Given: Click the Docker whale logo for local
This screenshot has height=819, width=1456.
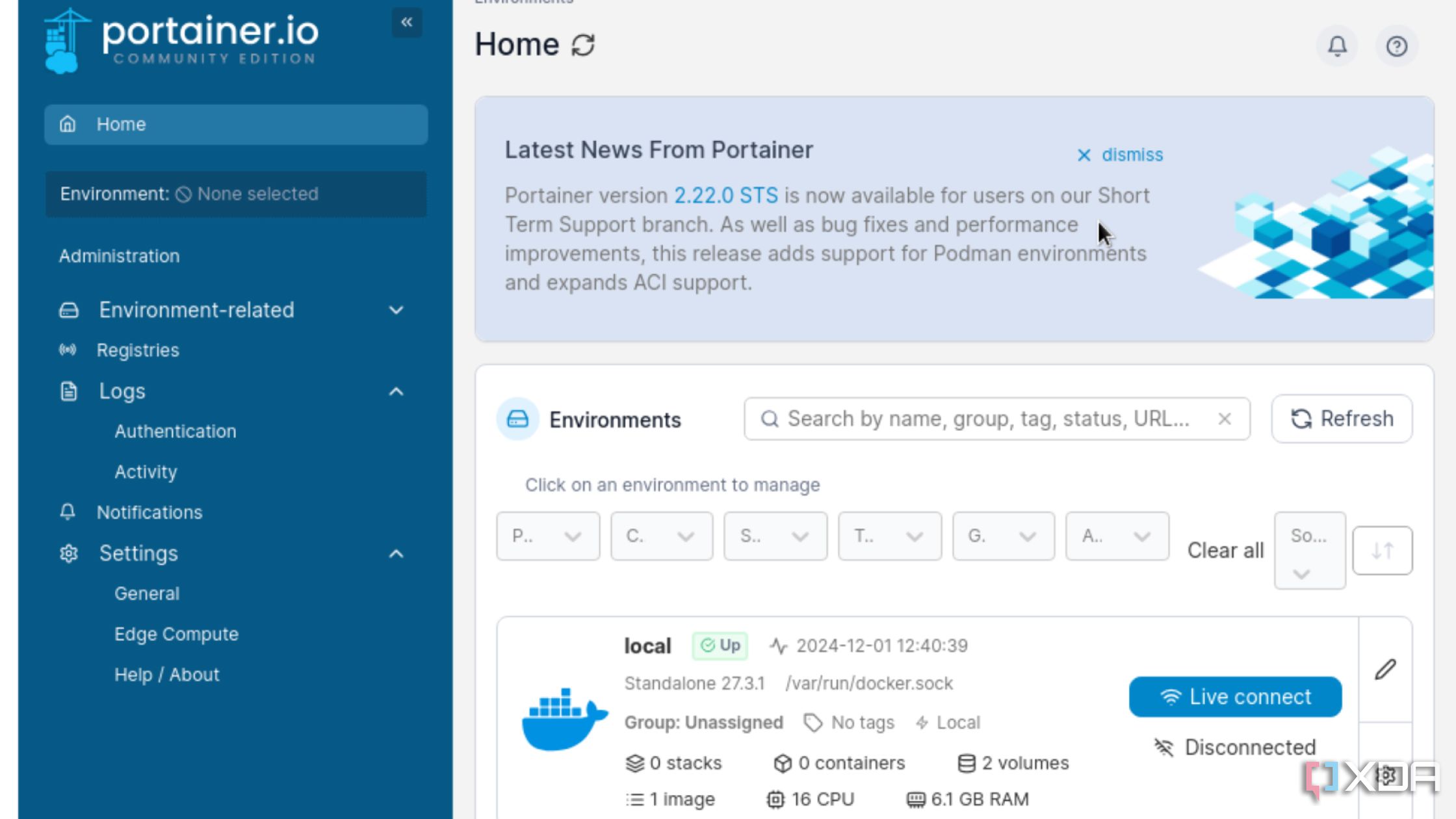Looking at the screenshot, I should (564, 720).
